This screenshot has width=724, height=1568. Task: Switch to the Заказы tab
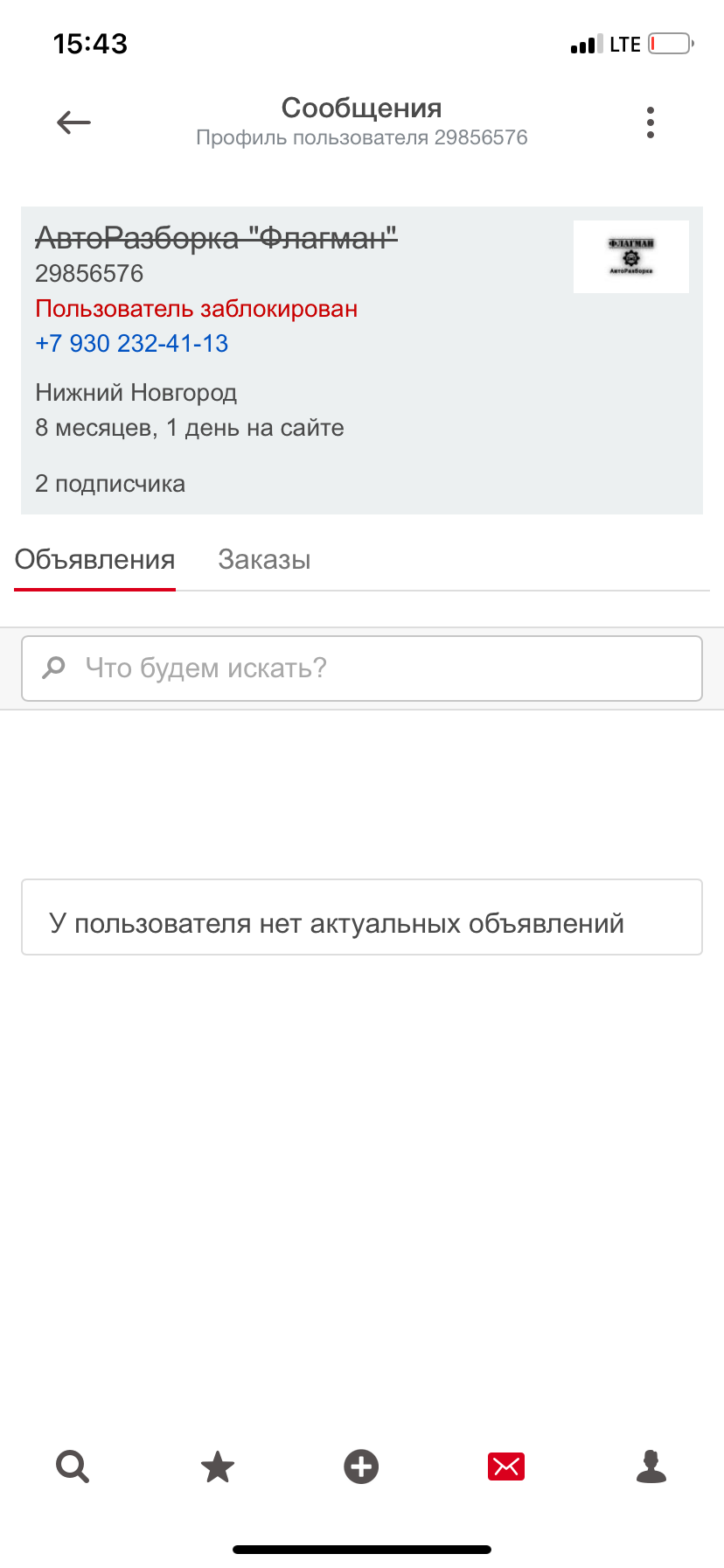click(264, 560)
